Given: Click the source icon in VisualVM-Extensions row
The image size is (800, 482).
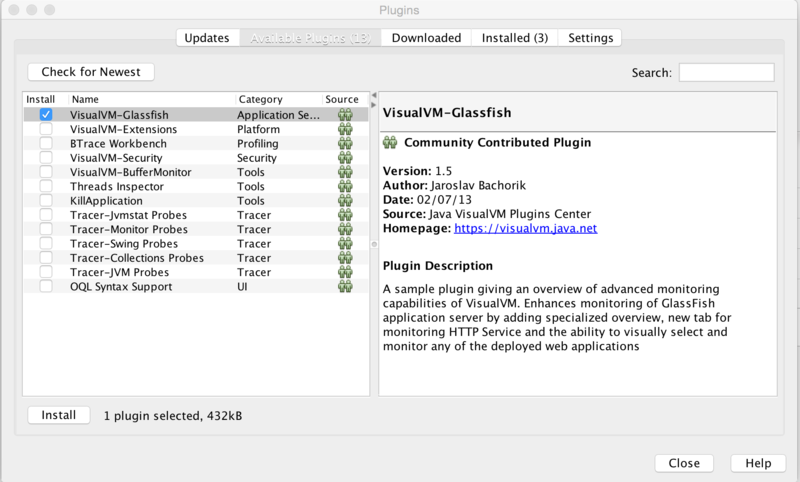Looking at the screenshot, I should [x=345, y=129].
